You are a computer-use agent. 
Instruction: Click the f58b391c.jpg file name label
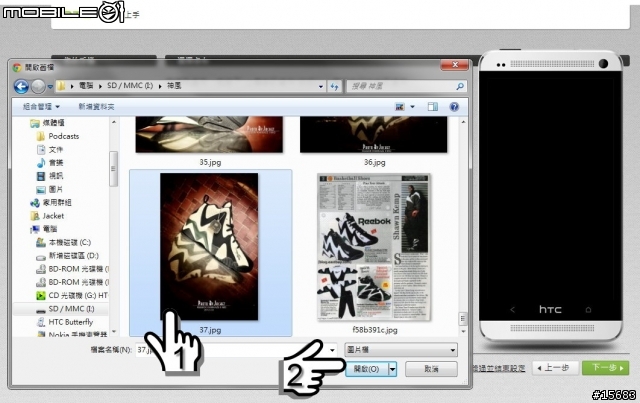tap(375, 330)
